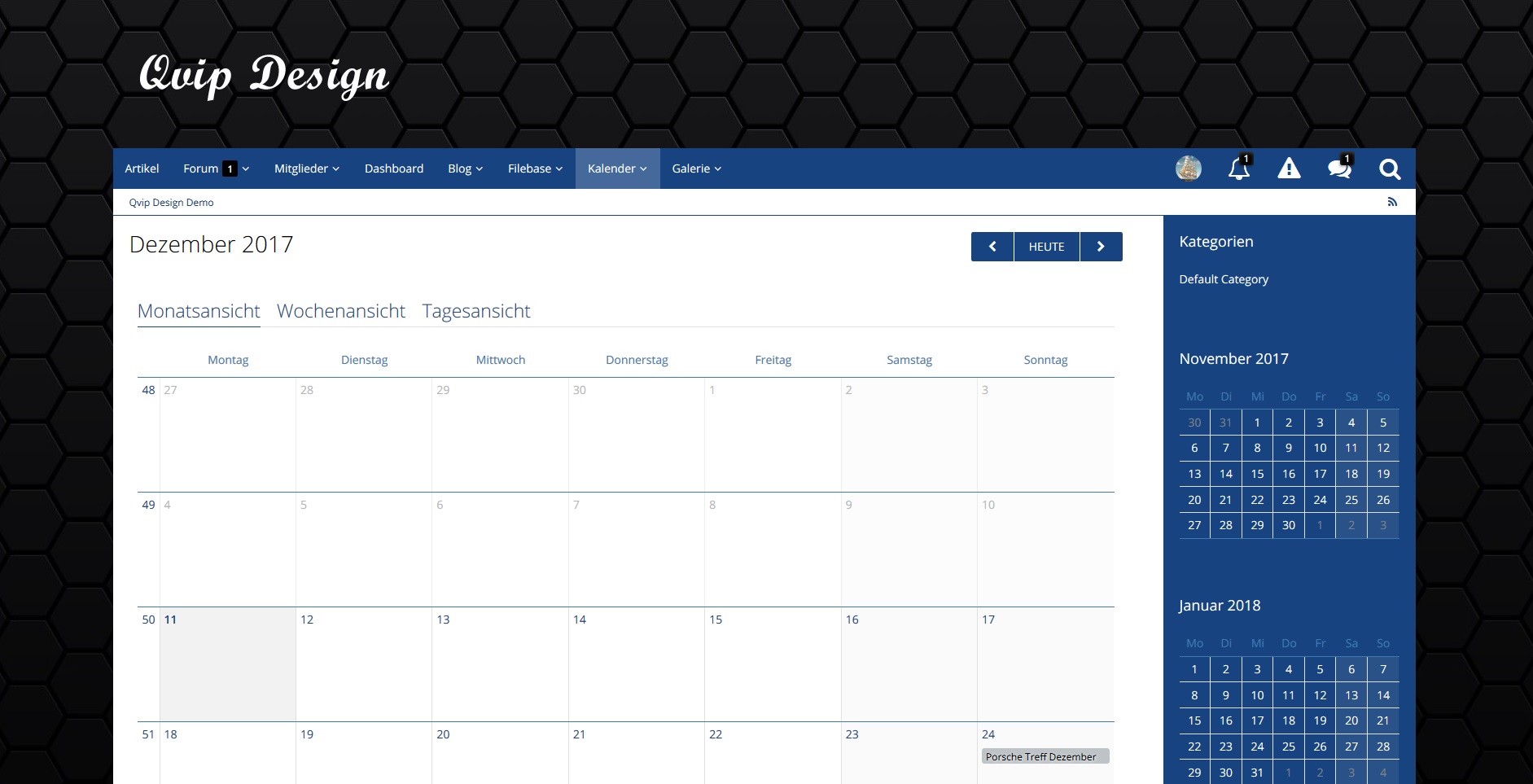The height and width of the screenshot is (784, 1533).
Task: Click the Kategorien sidebar heading
Action: [1216, 242]
